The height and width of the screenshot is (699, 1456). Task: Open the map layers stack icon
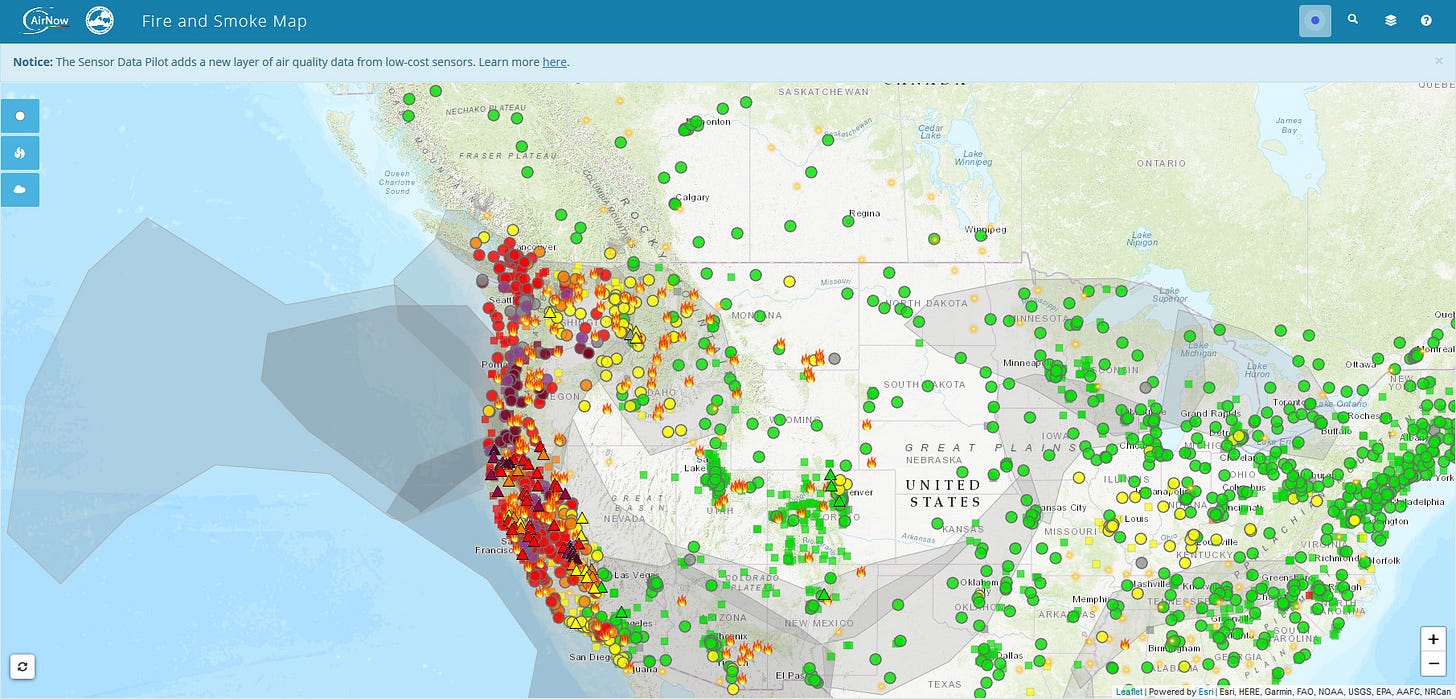click(x=1390, y=20)
